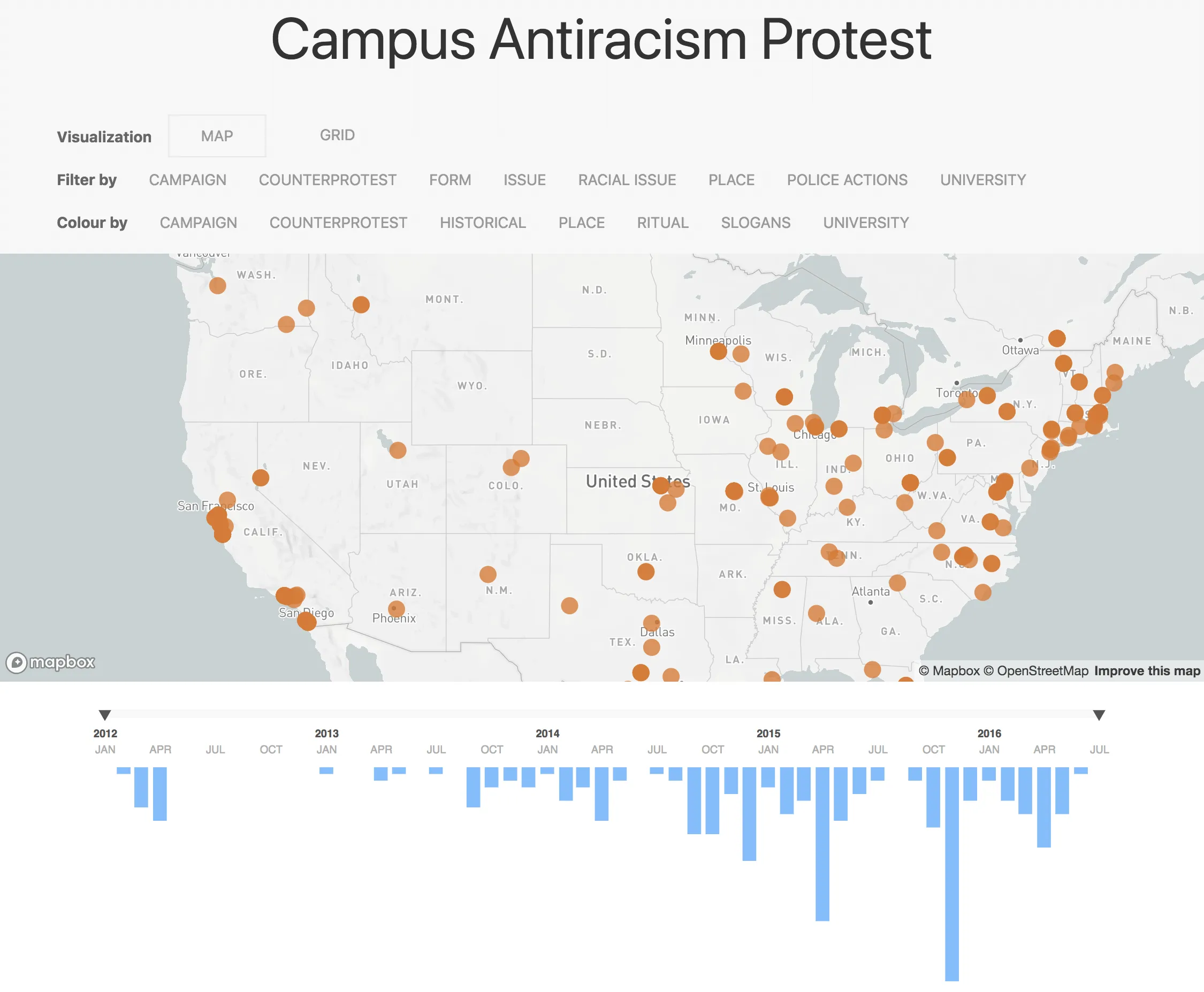Image resolution: width=1204 pixels, height=992 pixels.
Task: Expand the Filter by CAMPAIGN options
Action: pos(187,180)
